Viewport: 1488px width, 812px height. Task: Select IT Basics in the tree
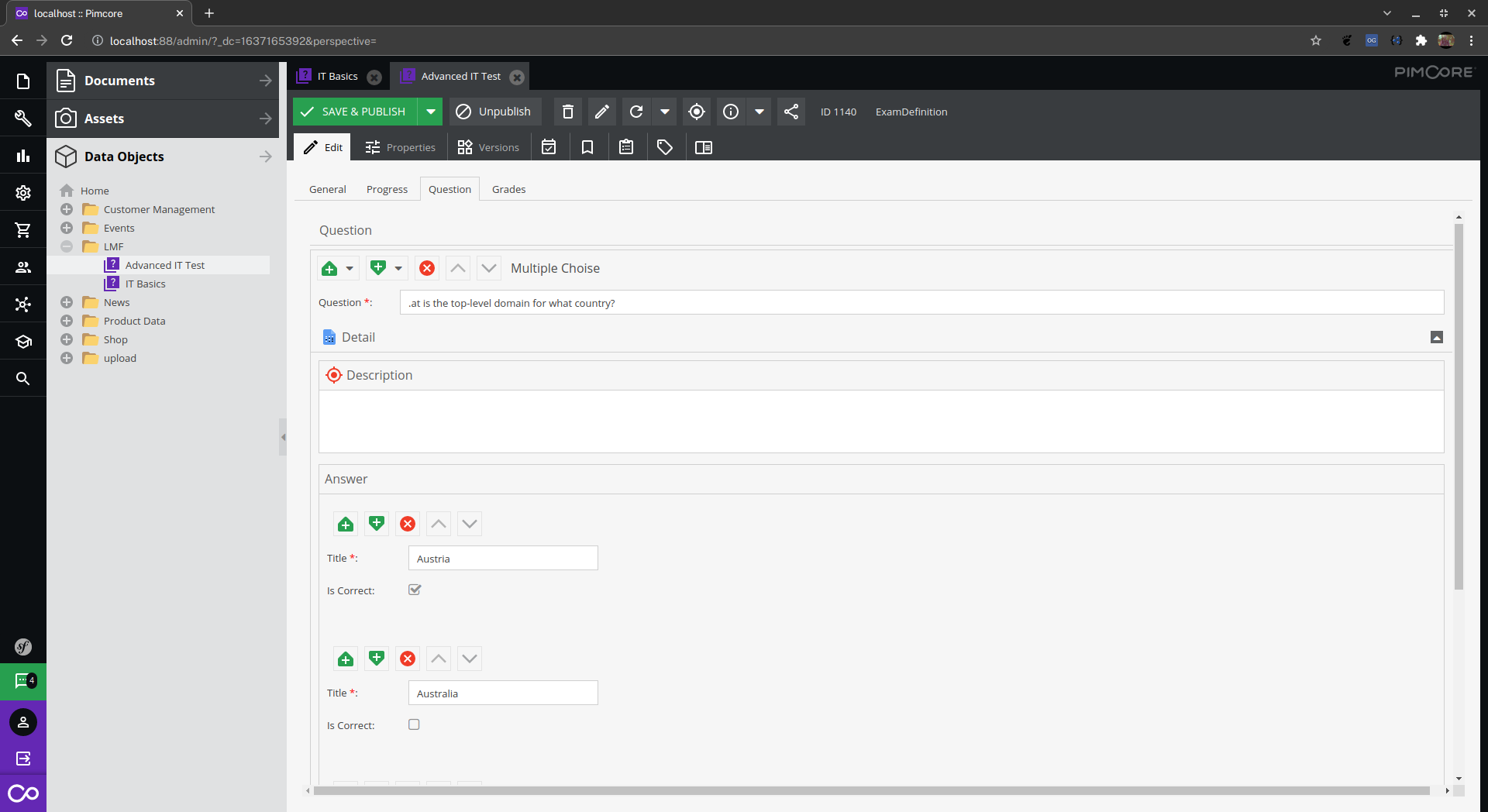tap(146, 284)
